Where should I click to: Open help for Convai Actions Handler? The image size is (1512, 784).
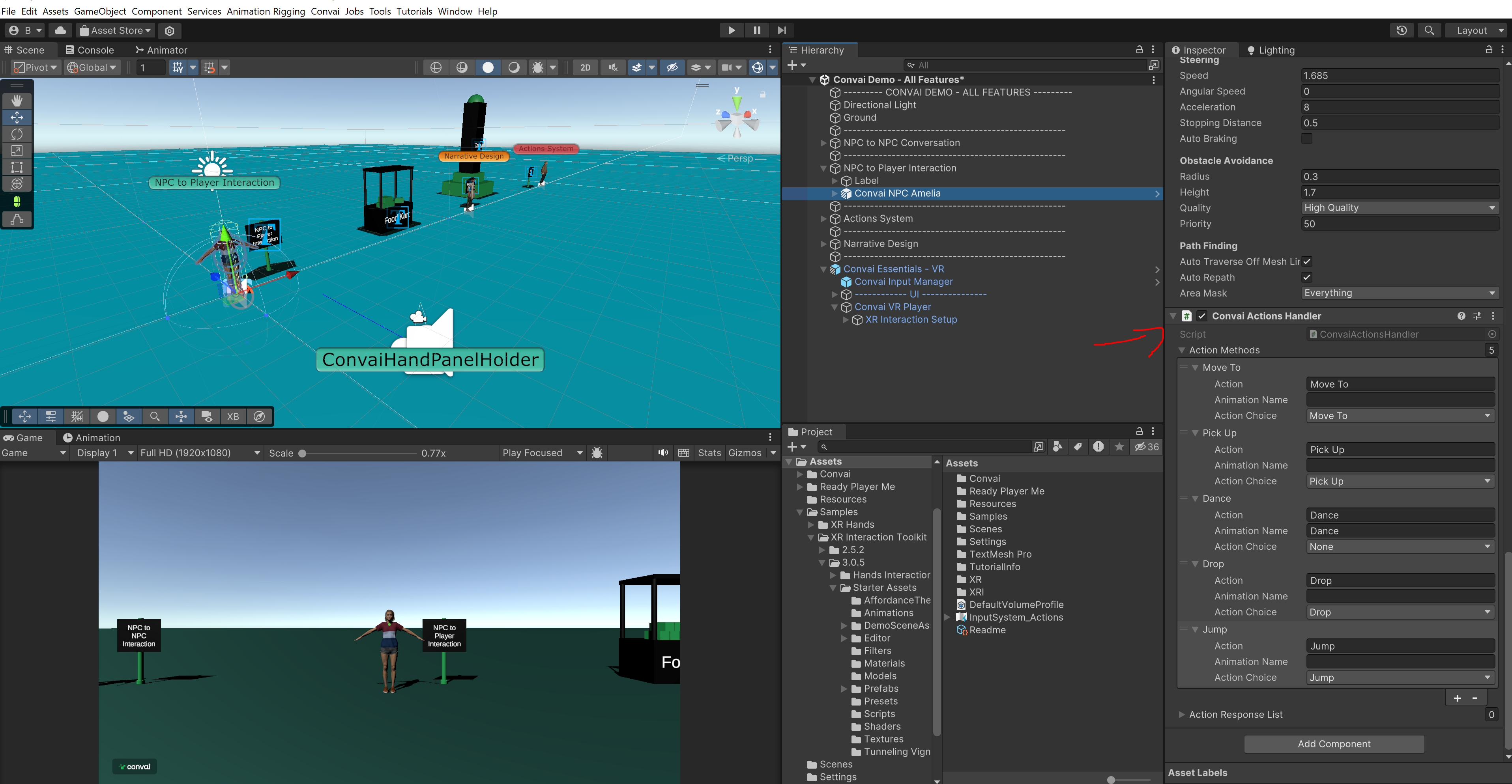point(1461,316)
